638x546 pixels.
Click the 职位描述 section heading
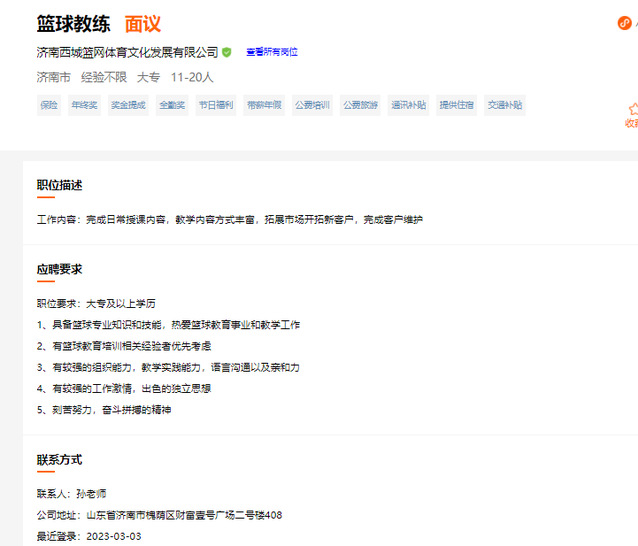[60, 185]
